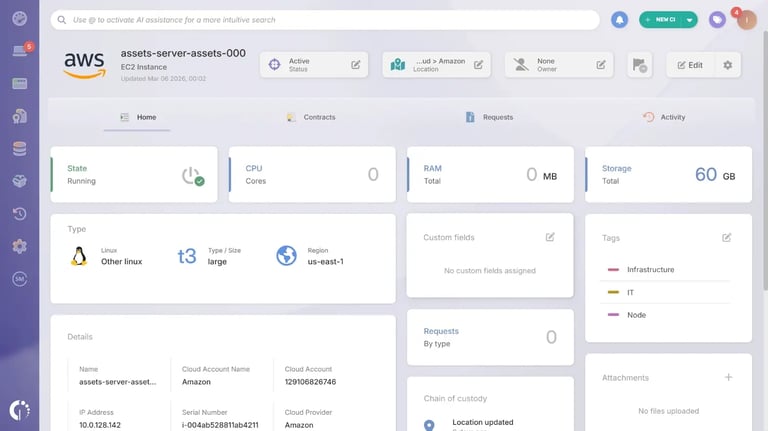768x431 pixels.
Task: Open the third sidebar panel icon
Action: 20,83
